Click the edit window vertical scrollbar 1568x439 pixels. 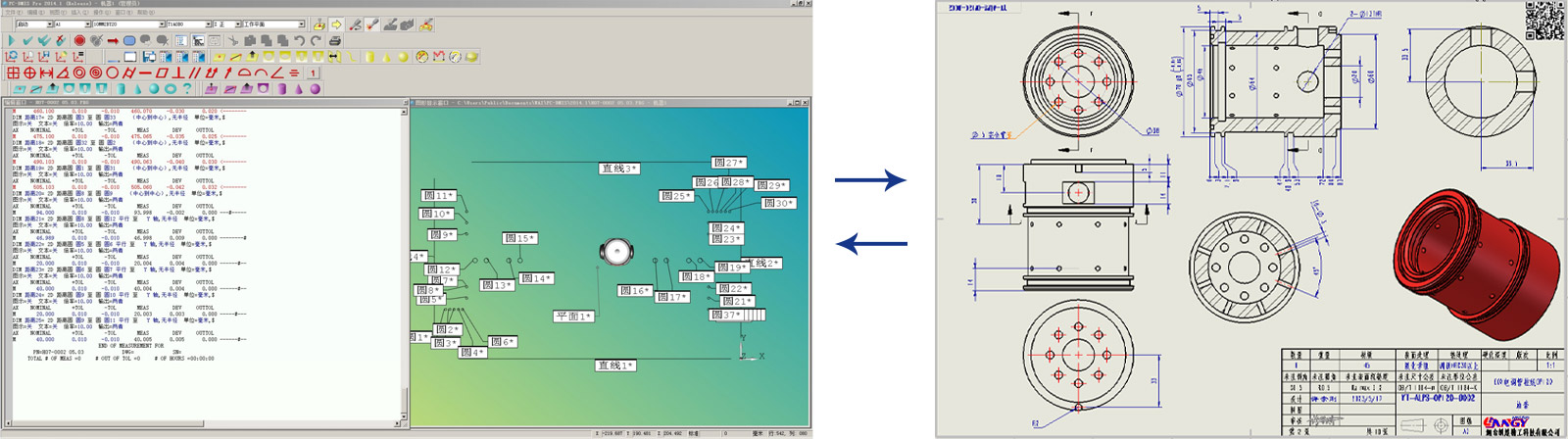coord(404,255)
